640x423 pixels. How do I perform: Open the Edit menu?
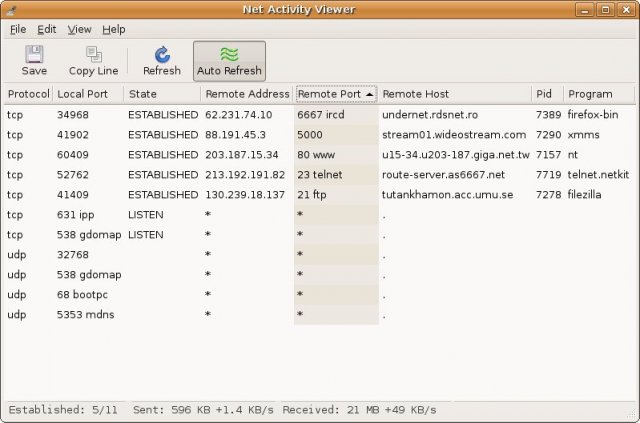47,29
